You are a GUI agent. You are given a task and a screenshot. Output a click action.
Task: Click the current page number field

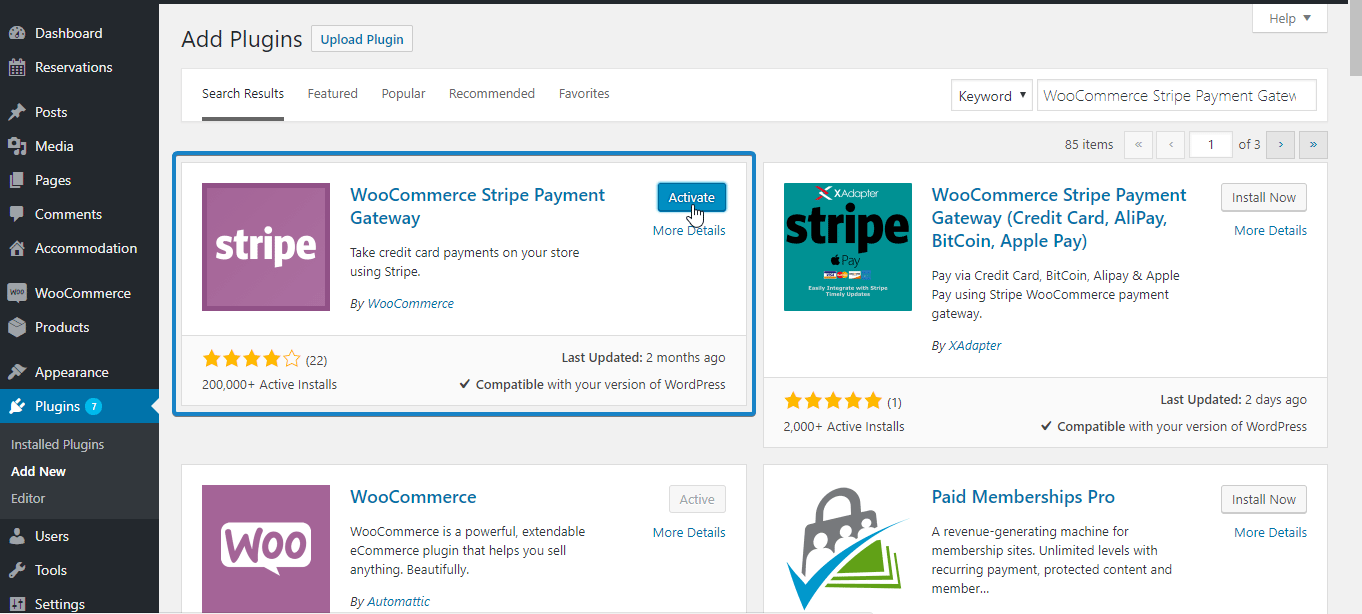coord(1211,145)
